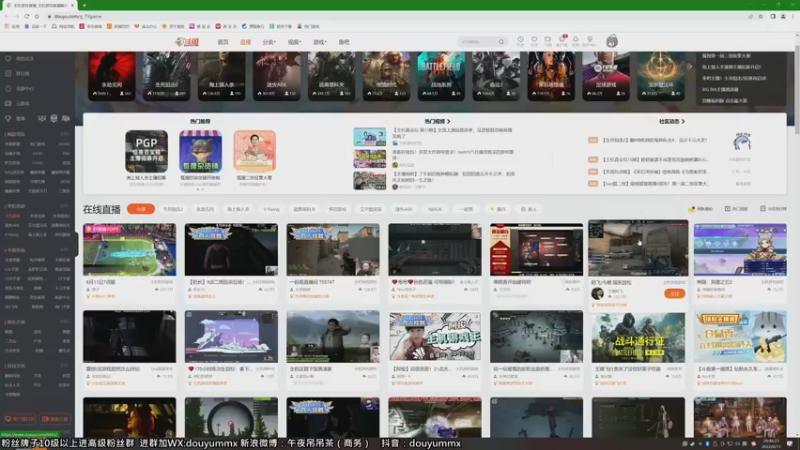Viewport: 800px width, 450px height.
Task: Open the user avatar menu
Action: (612, 41)
